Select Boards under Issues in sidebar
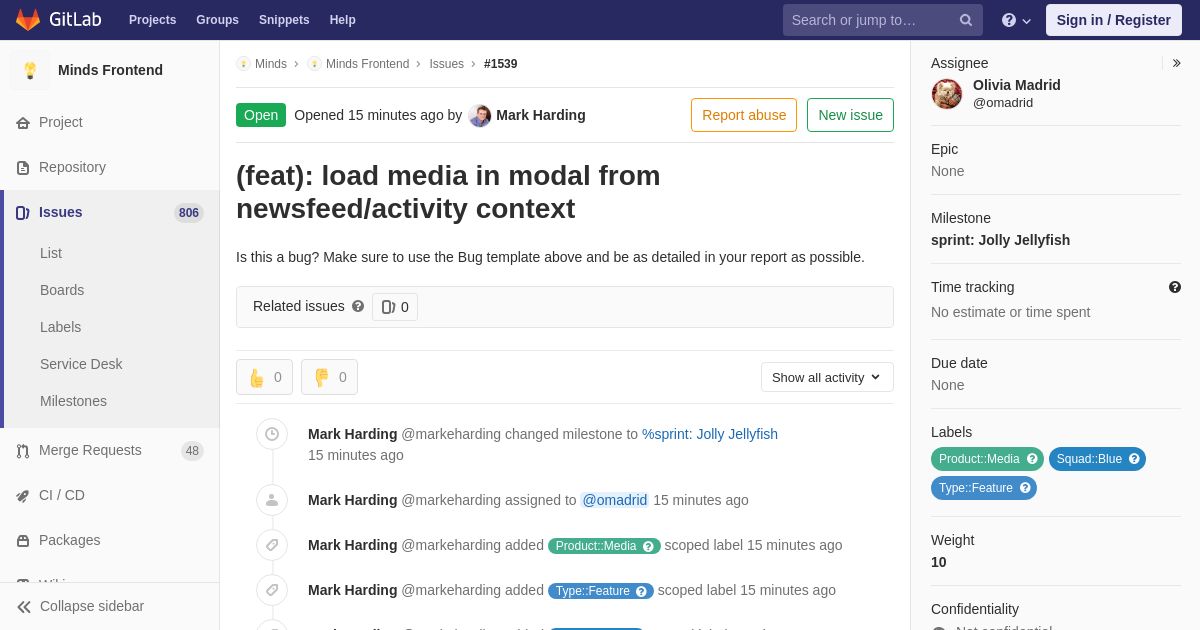Viewport: 1200px width, 630px height. coord(62,290)
